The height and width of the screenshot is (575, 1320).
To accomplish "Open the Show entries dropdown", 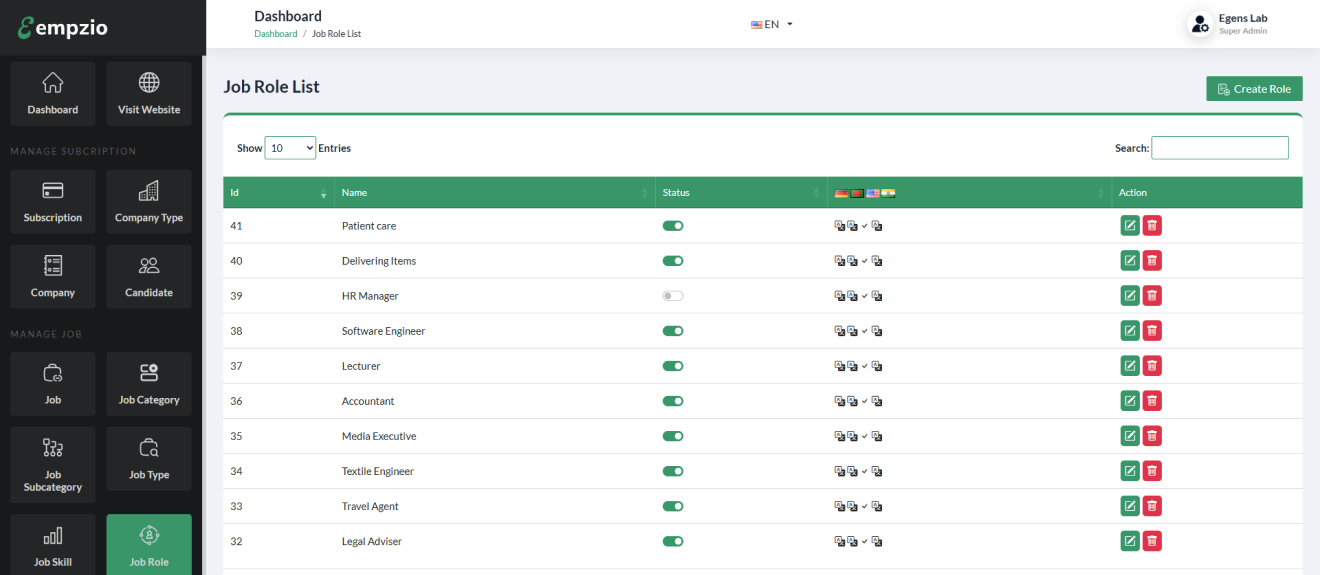I will pyautogui.click(x=290, y=148).
